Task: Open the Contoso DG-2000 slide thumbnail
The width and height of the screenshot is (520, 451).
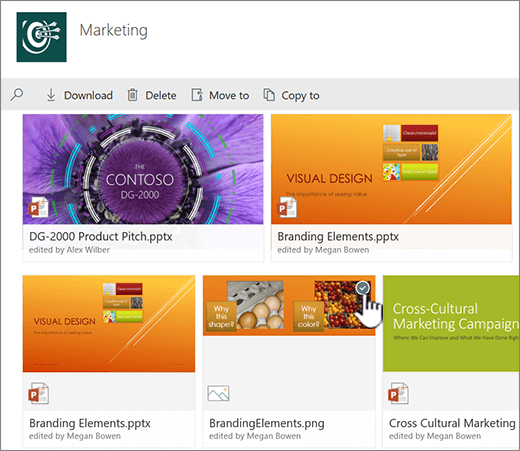Action: [x=143, y=169]
